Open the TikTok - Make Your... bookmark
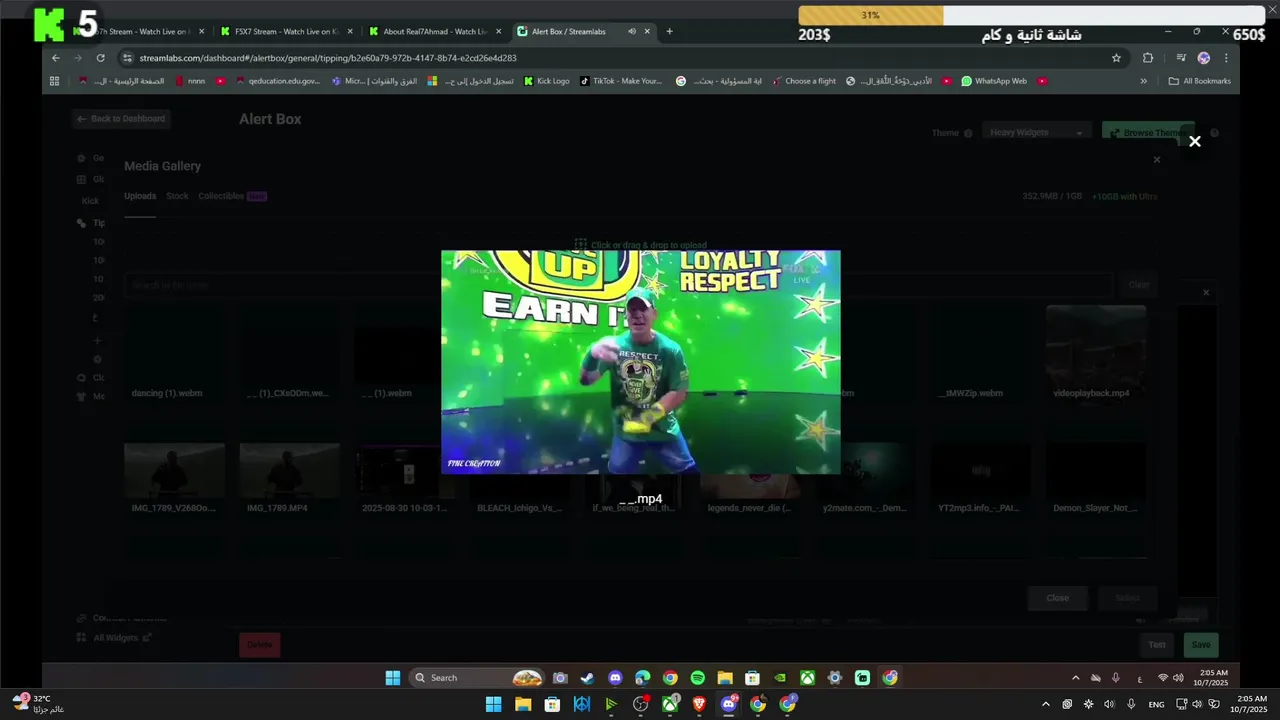Viewport: 1280px width, 720px height. (621, 81)
